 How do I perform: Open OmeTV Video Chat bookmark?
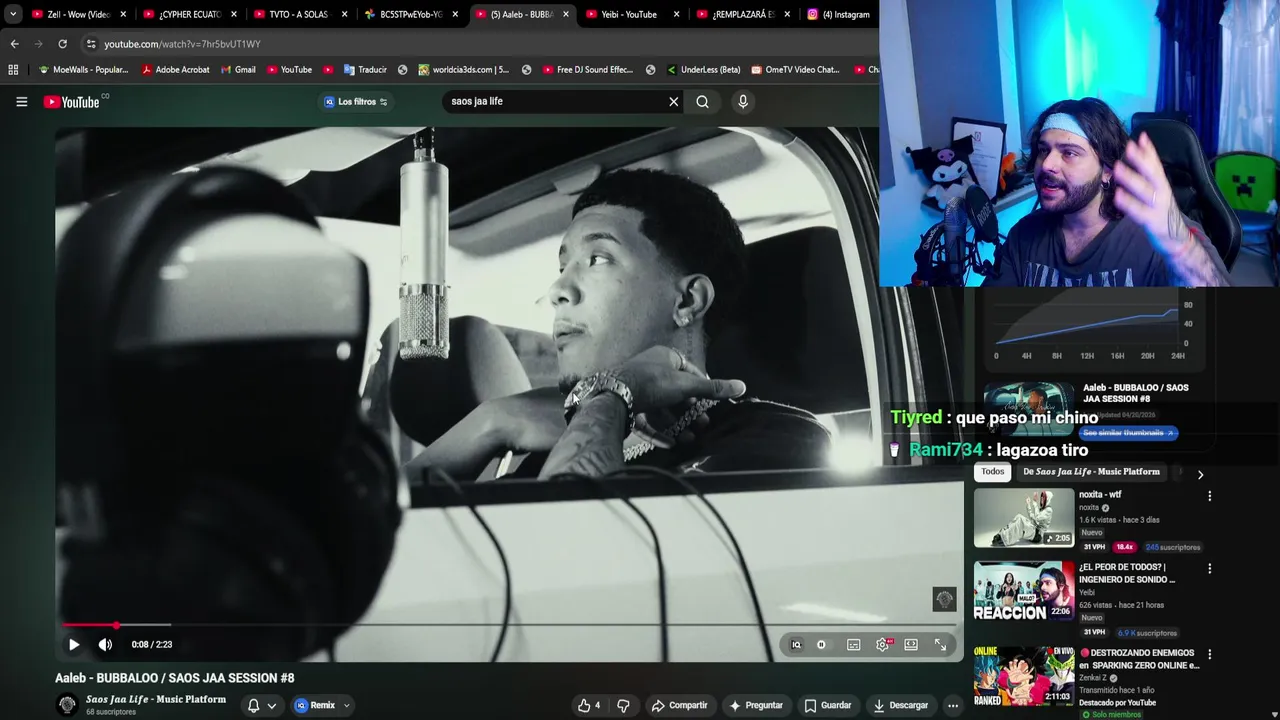coord(795,70)
